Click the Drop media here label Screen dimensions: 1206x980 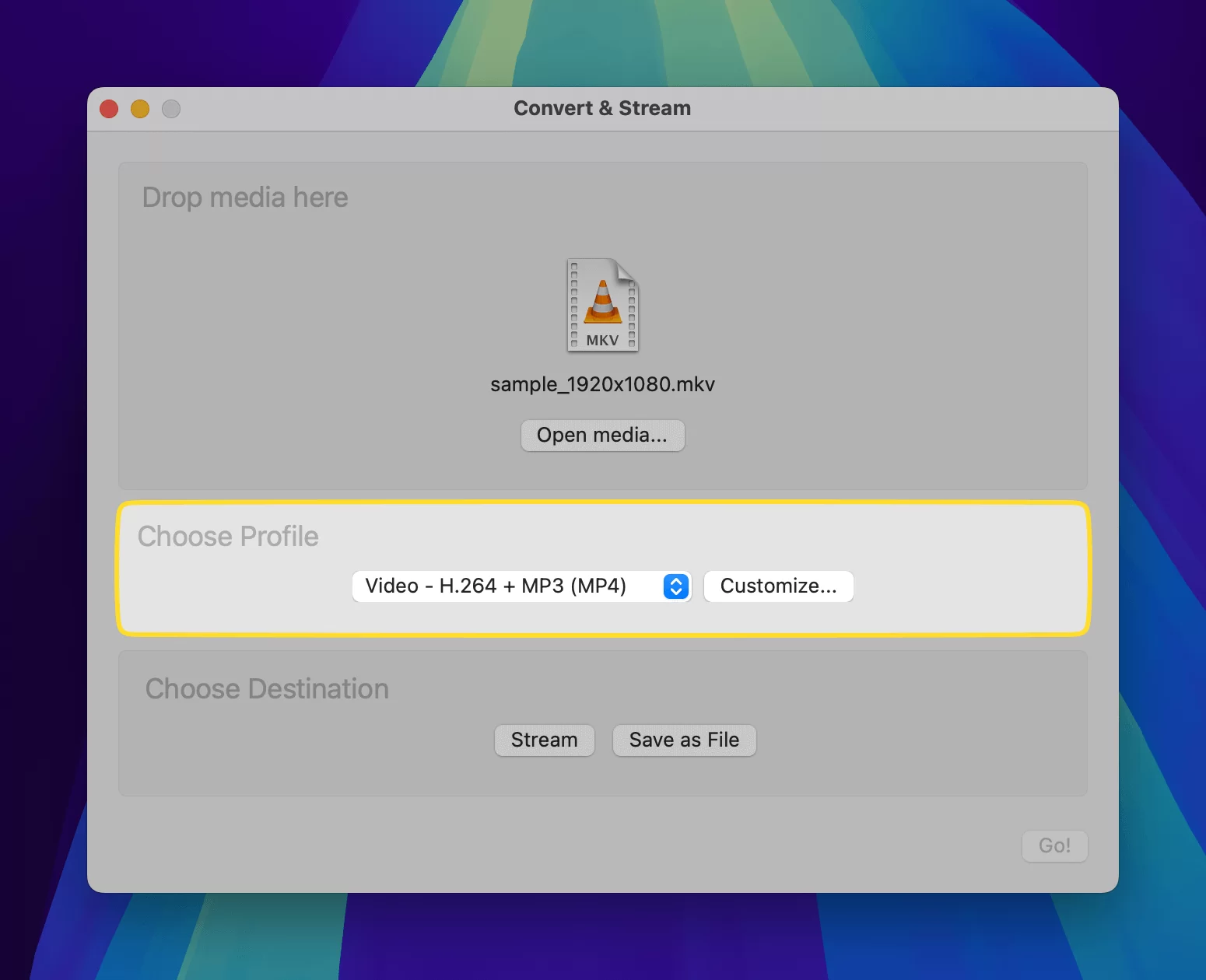pos(245,198)
